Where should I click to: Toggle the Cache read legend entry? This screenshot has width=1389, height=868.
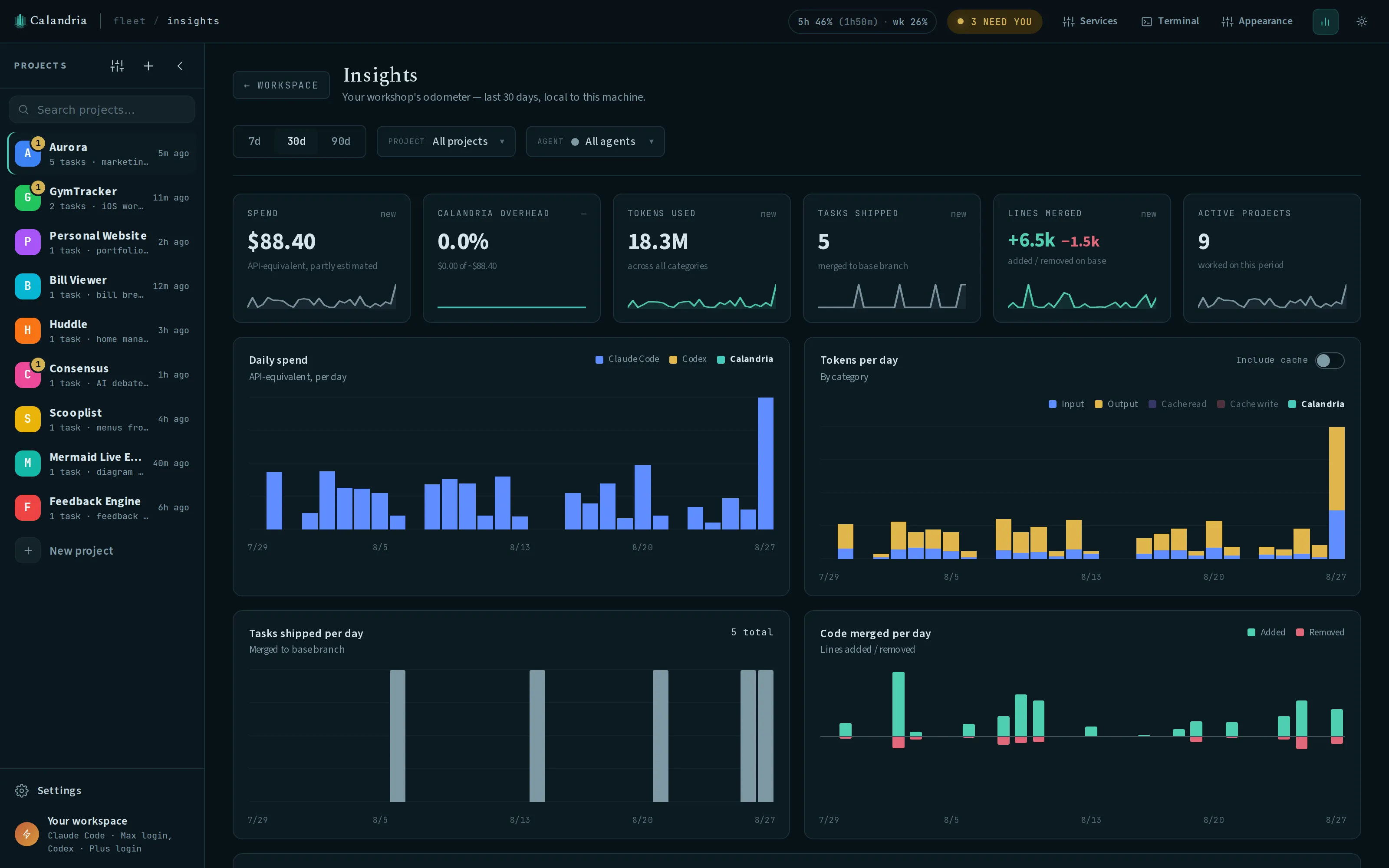pos(1177,404)
